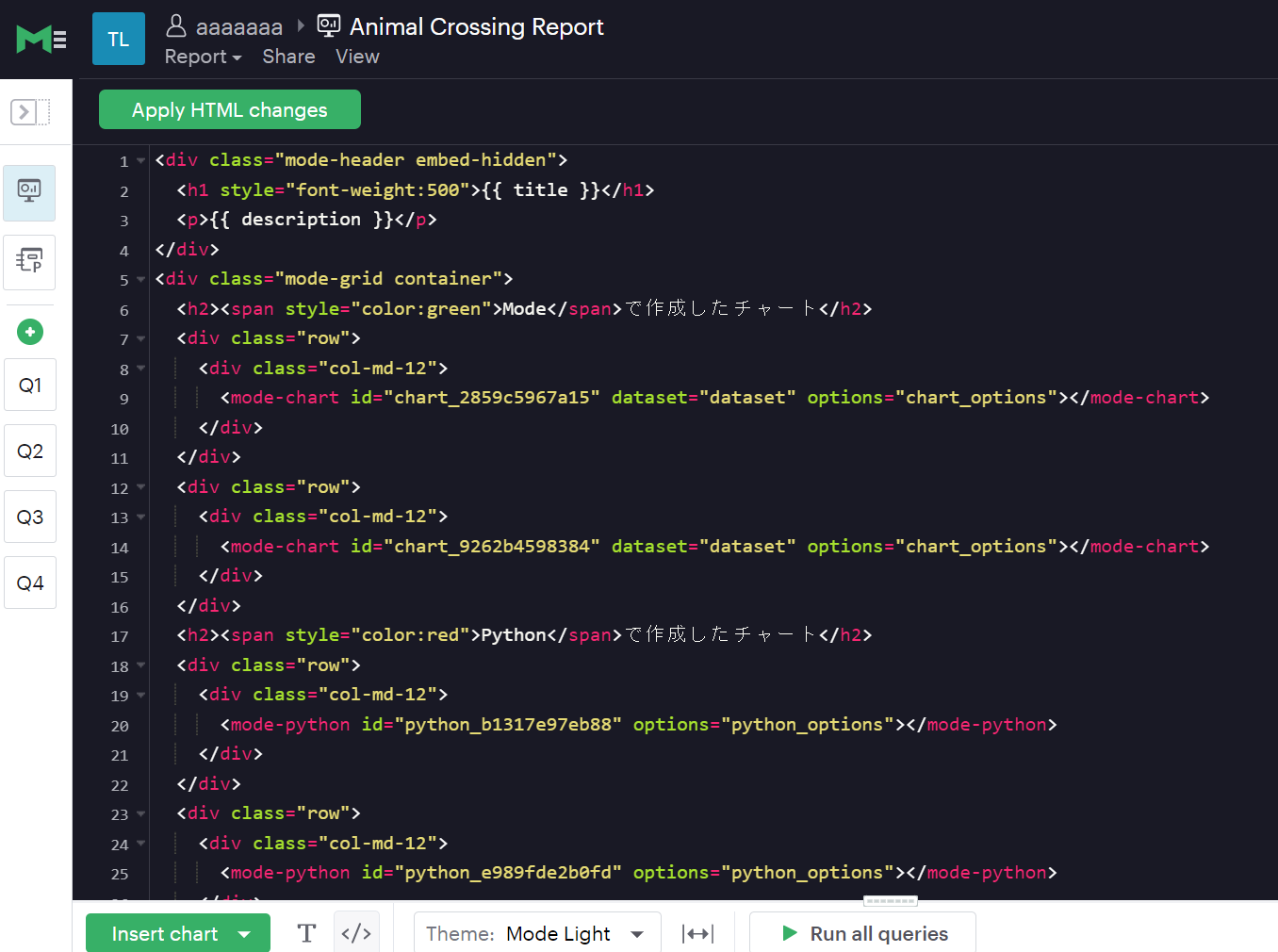Collapse code fold at line 23

[x=141, y=814]
